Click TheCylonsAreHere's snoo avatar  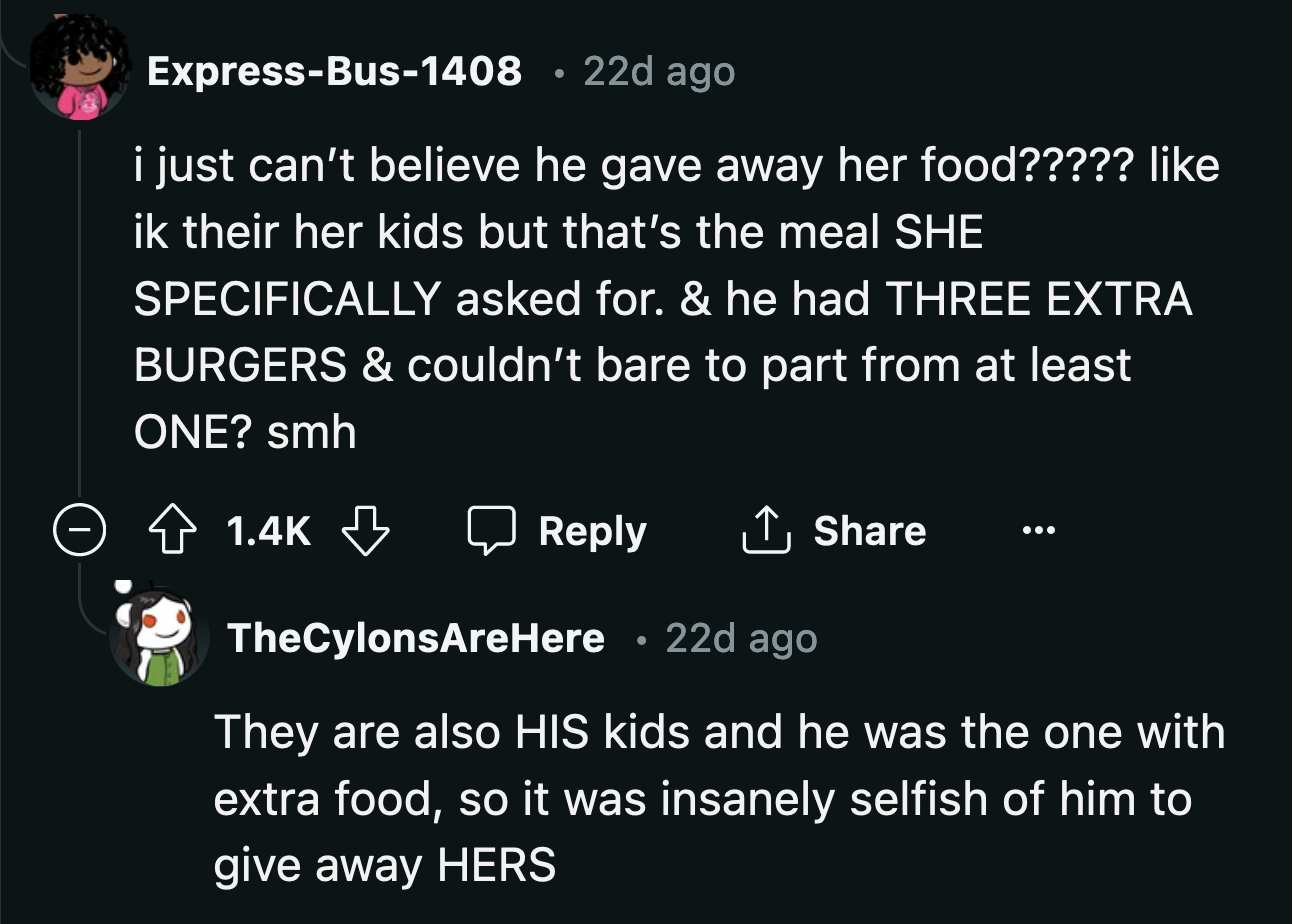click(158, 638)
